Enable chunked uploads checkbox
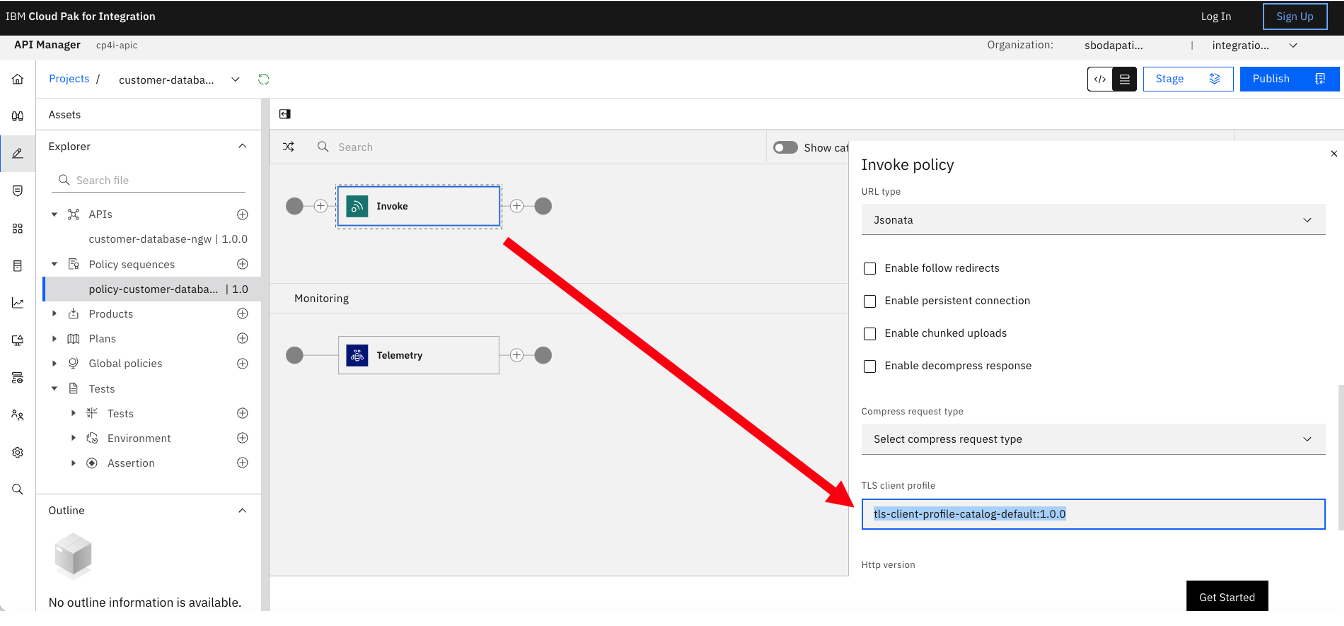The width and height of the screenshot is (1344, 626). pos(870,333)
